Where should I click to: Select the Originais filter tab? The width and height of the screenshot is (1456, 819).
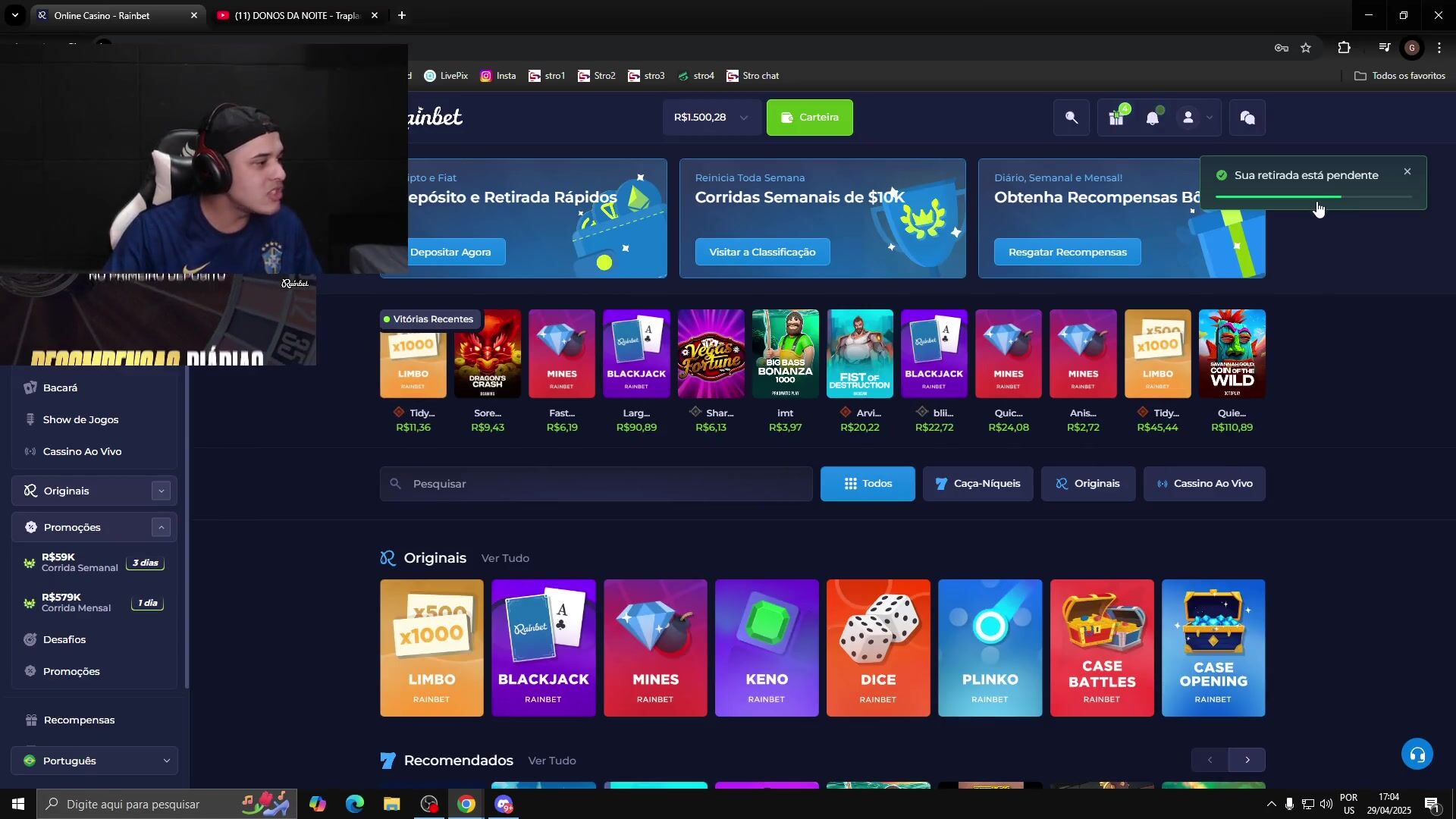(x=1088, y=484)
